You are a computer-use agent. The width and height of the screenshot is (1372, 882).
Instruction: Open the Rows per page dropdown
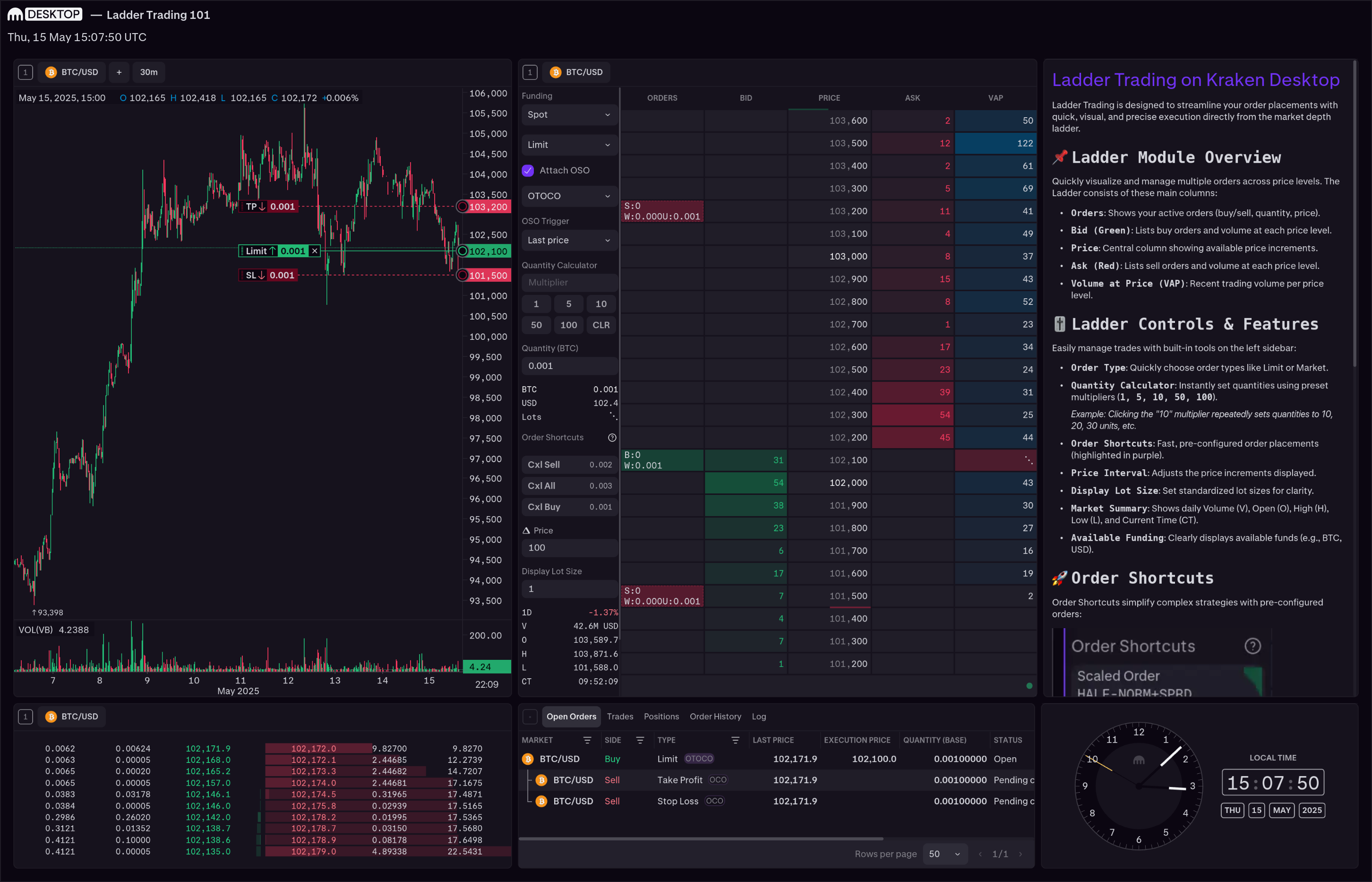point(945,853)
